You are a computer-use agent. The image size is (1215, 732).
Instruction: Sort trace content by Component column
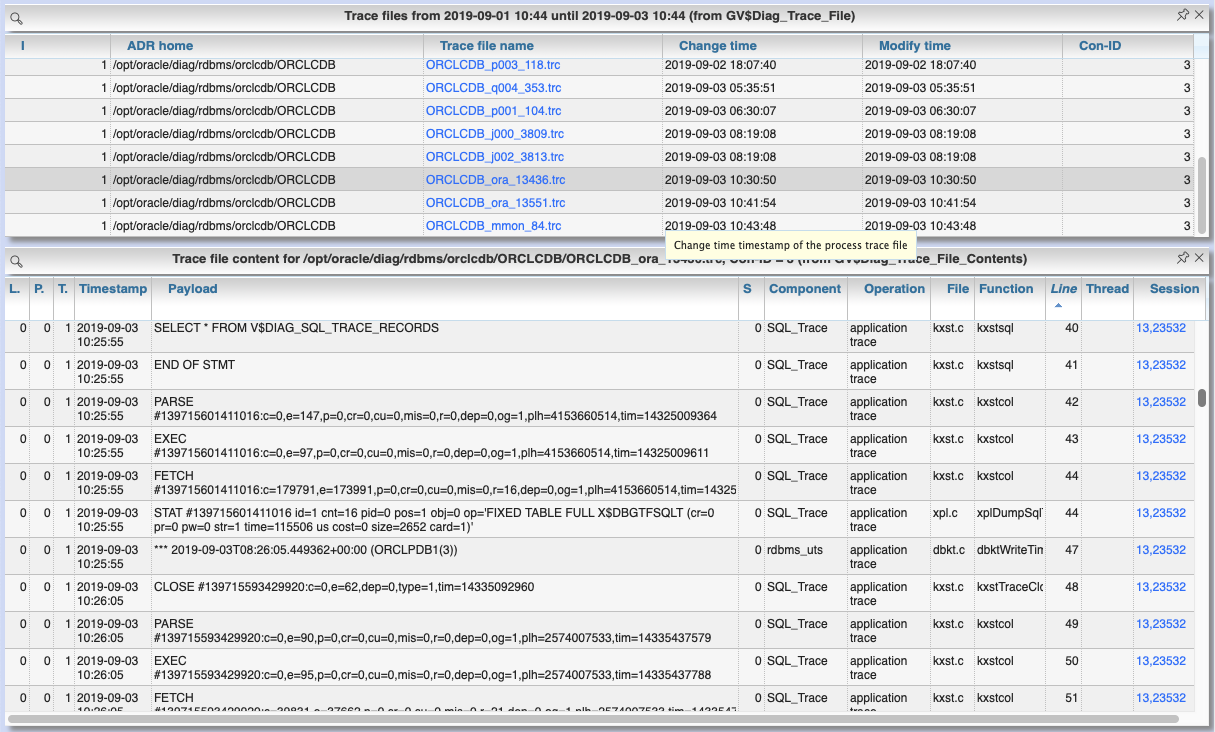click(805, 288)
